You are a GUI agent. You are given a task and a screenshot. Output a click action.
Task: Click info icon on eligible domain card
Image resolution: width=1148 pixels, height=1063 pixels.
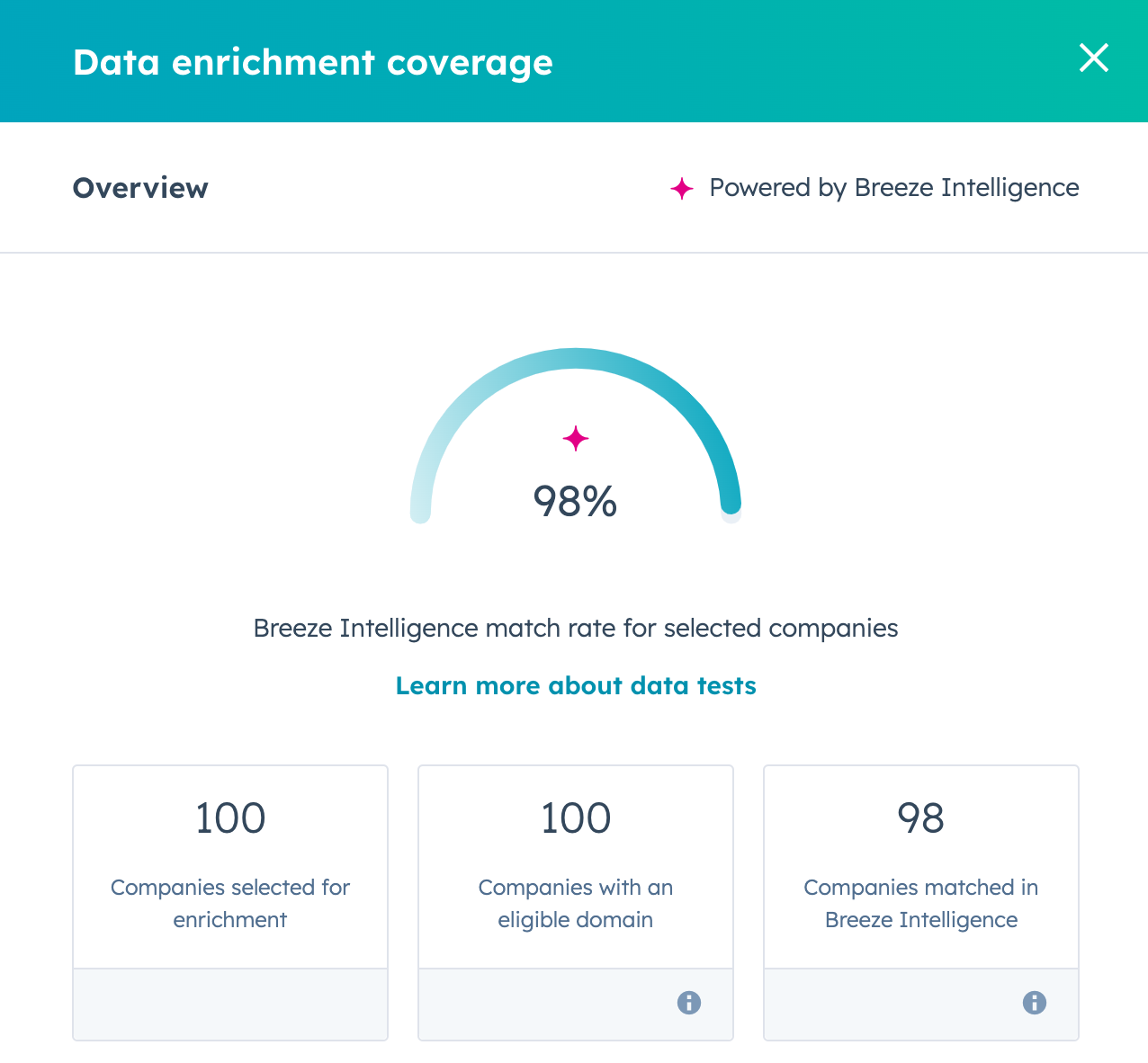point(689,1003)
